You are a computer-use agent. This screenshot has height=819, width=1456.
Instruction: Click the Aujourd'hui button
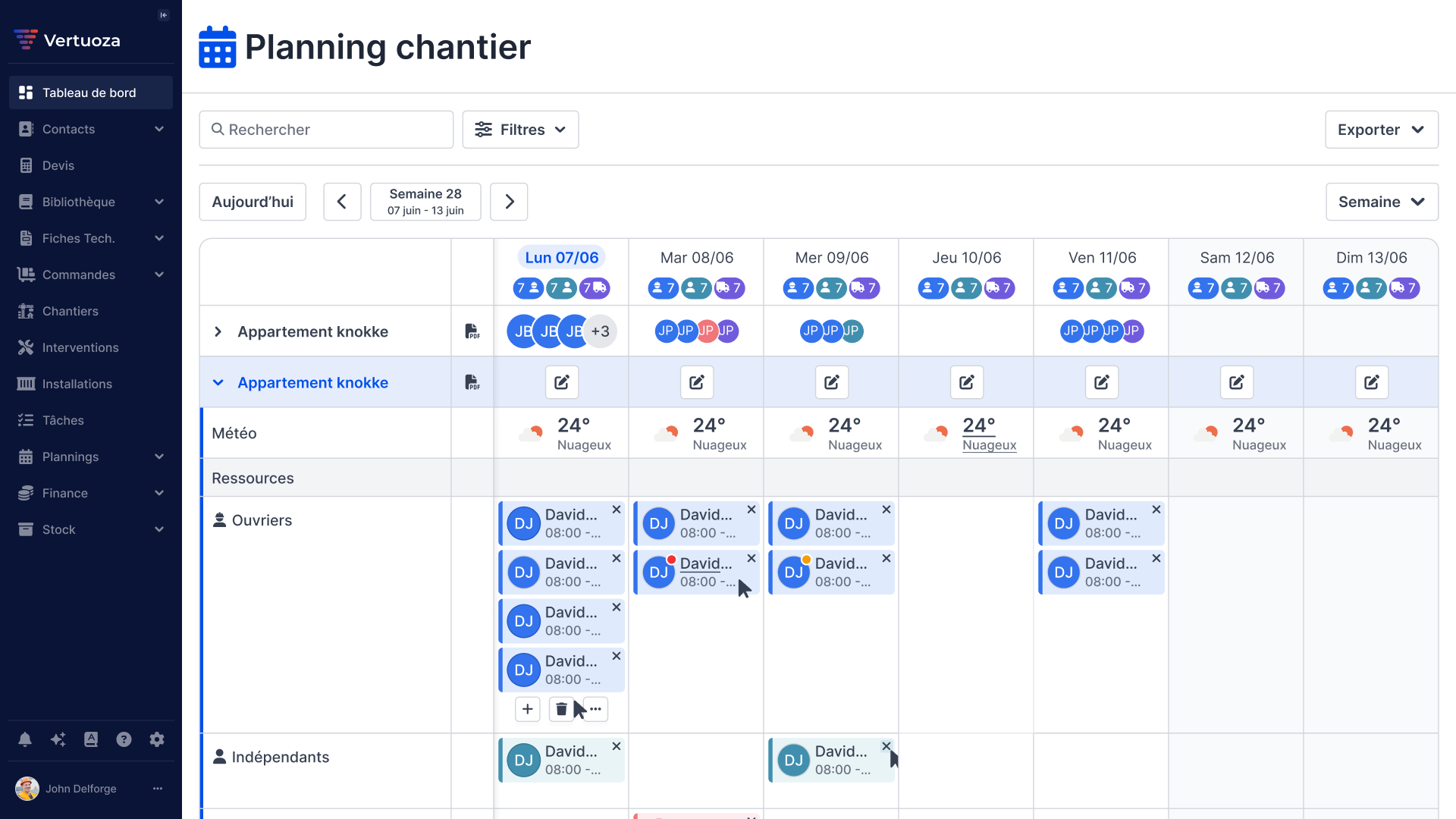pos(253,202)
